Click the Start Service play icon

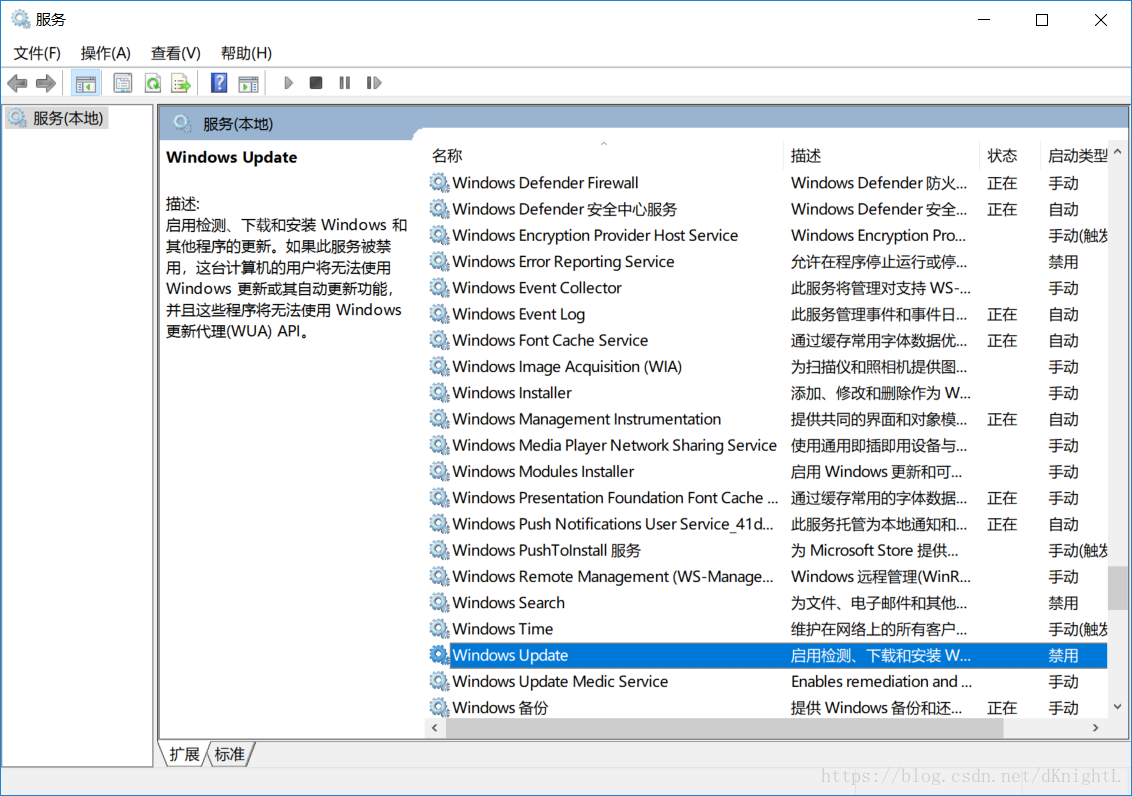pos(288,83)
